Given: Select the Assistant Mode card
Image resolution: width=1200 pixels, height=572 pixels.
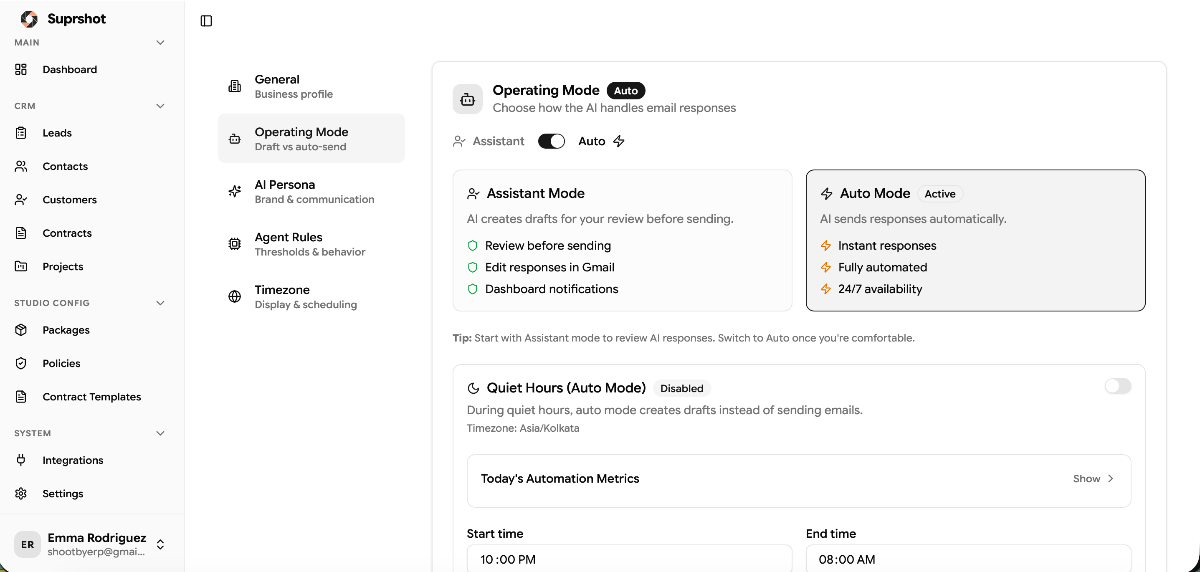Looking at the screenshot, I should pos(622,240).
